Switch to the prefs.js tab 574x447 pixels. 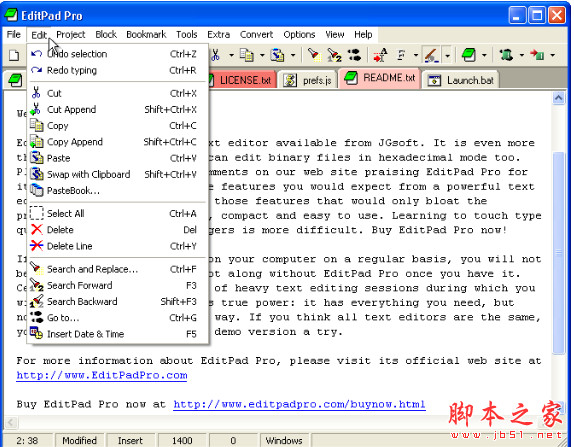pos(308,80)
